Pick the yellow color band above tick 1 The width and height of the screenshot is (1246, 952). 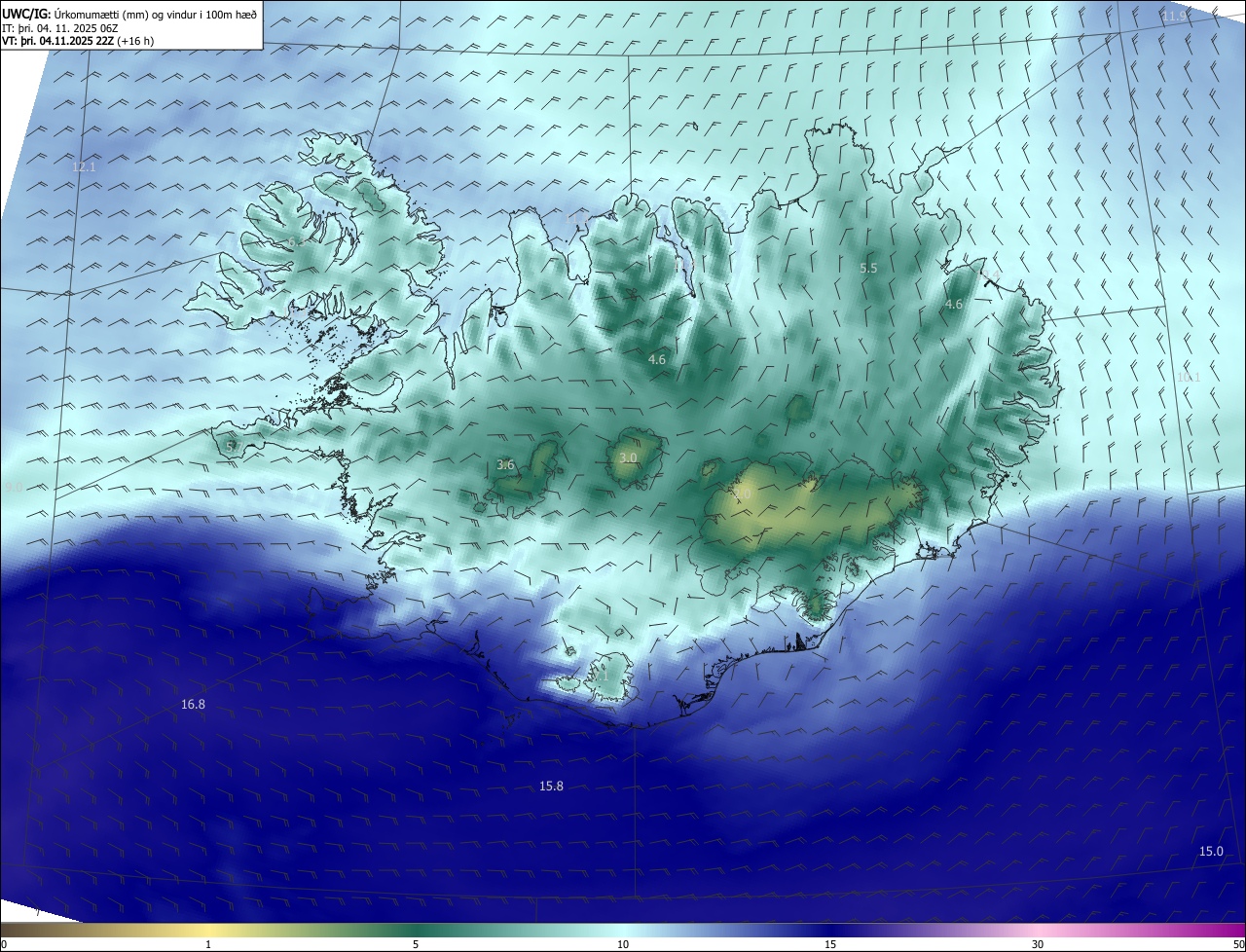tap(208, 930)
